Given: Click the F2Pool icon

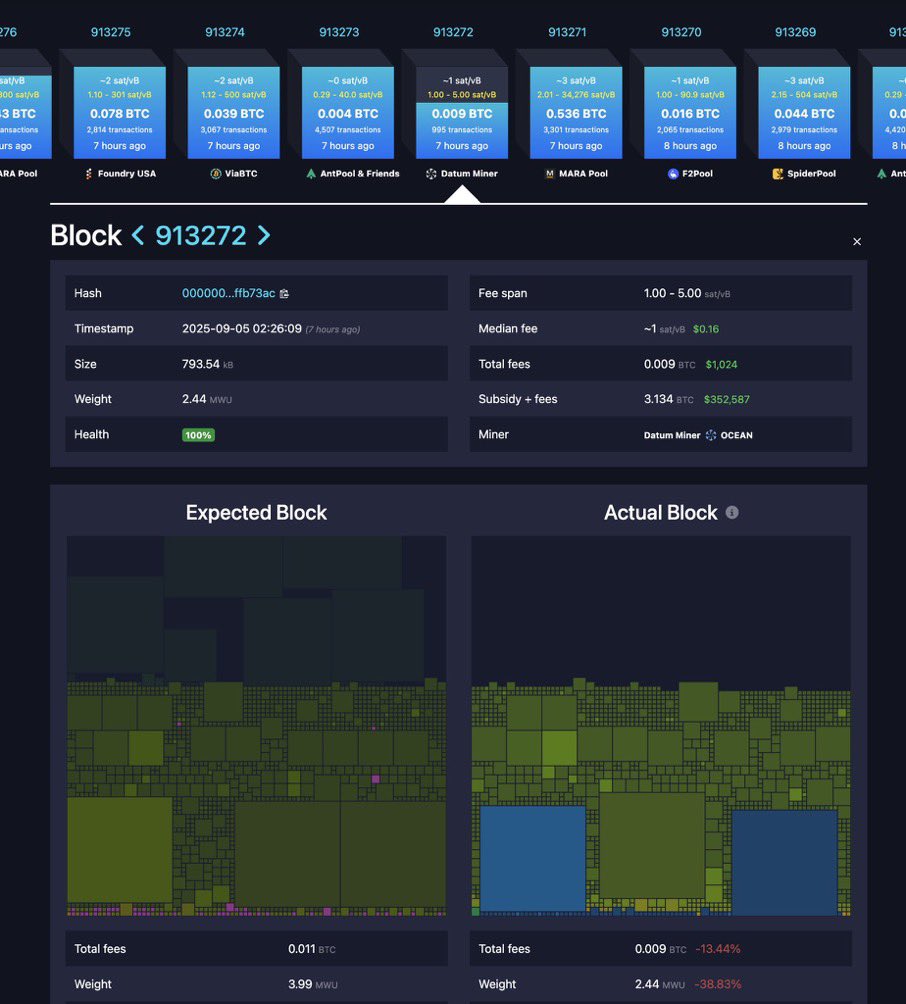Looking at the screenshot, I should pyautogui.click(x=673, y=174).
